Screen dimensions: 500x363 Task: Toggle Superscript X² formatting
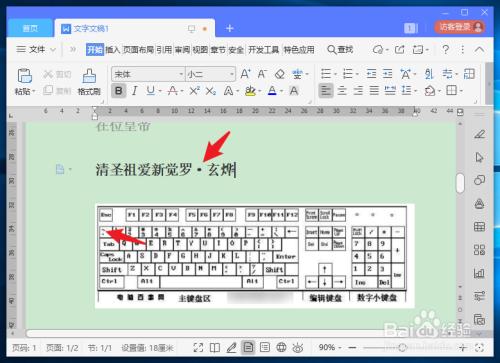pos(194,90)
